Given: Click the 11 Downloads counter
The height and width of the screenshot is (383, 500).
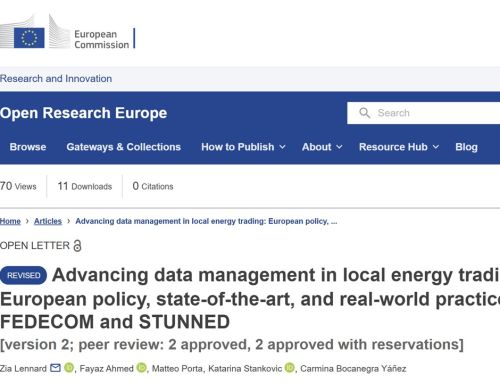Looking at the screenshot, I should coord(85,186).
